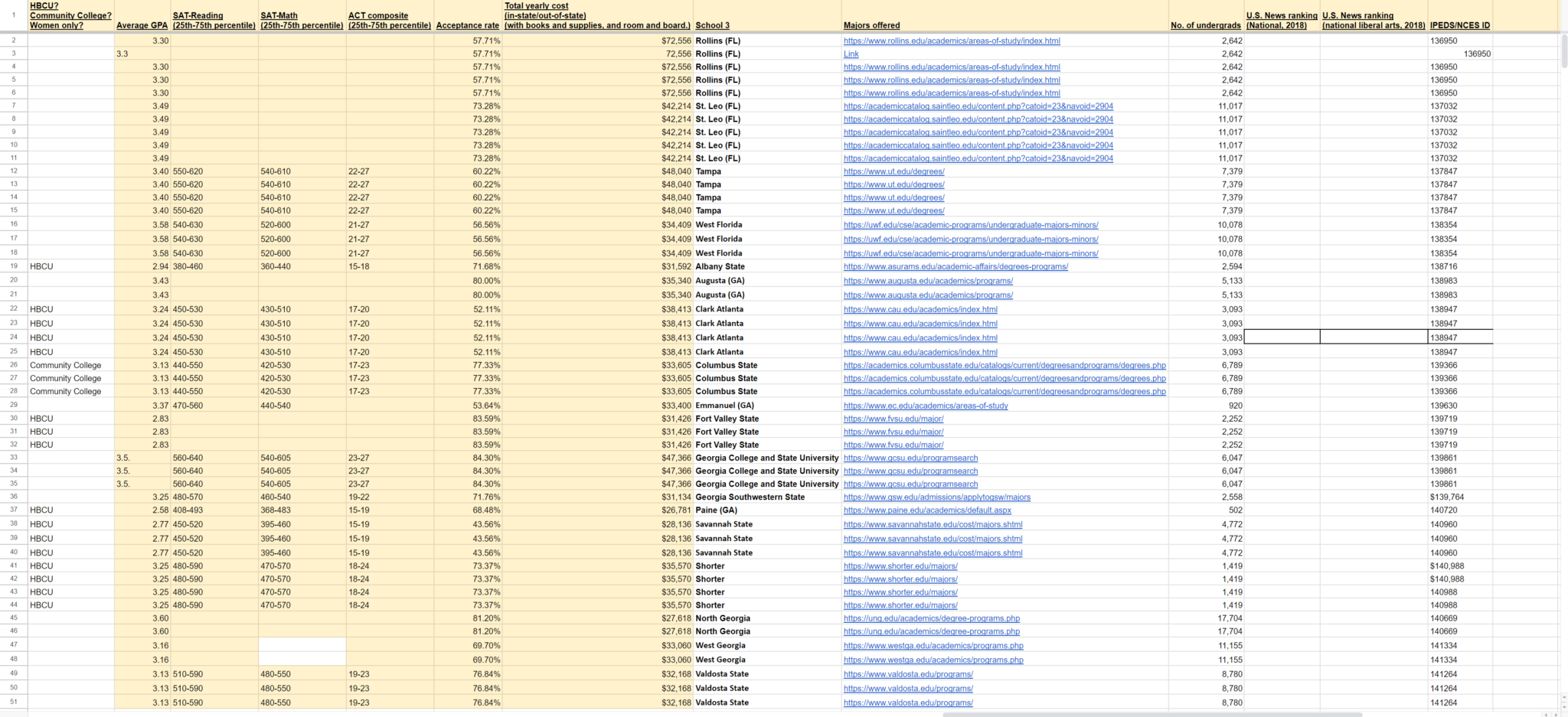Select row header number 1
The width and height of the screenshot is (1568, 717).
pos(14,16)
